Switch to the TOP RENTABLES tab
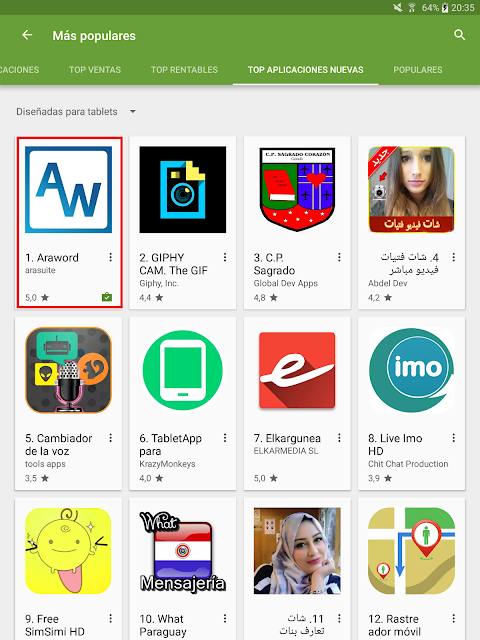The height and width of the screenshot is (640, 480). 184,70
